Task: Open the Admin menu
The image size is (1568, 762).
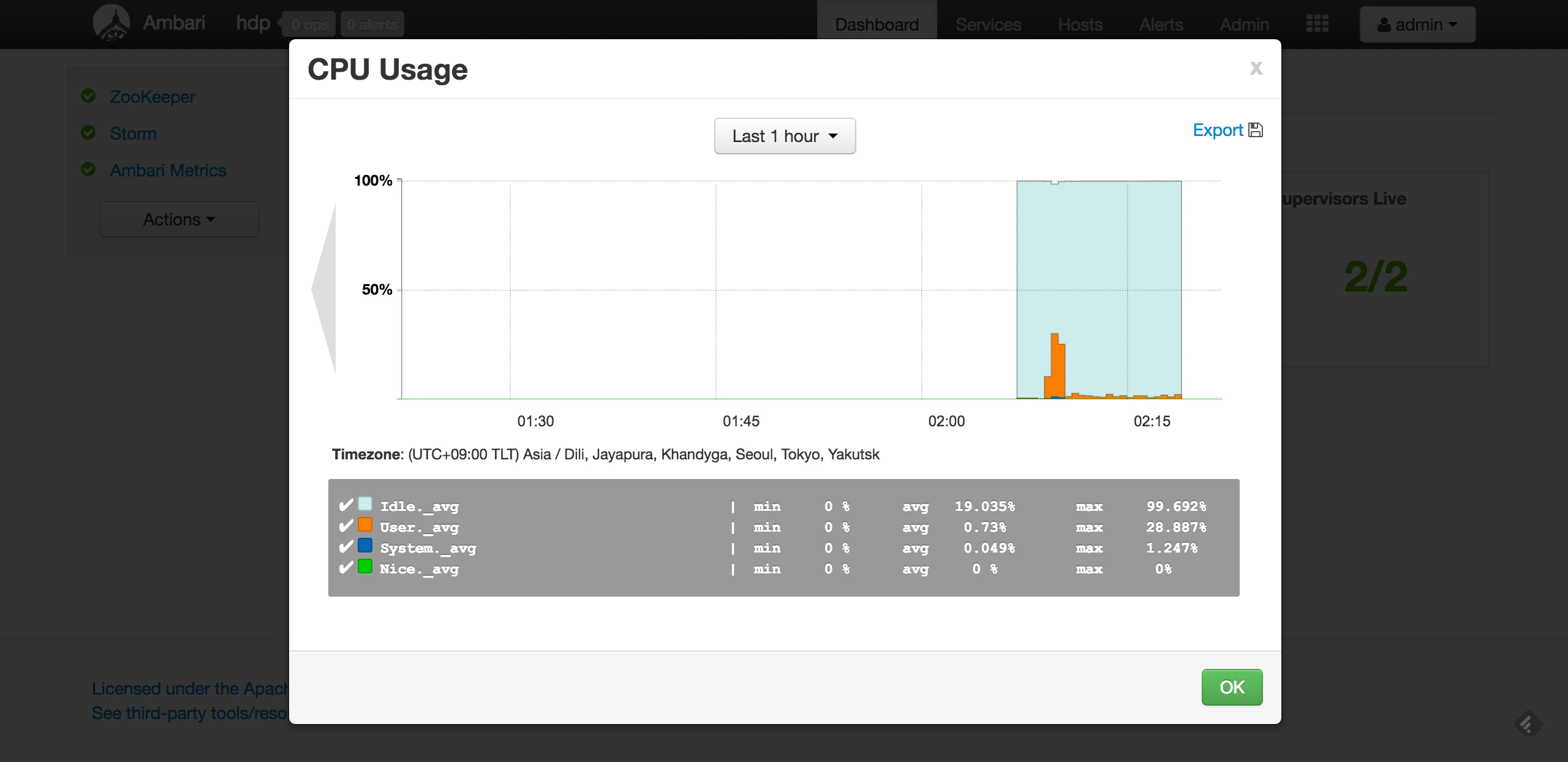Action: [x=1245, y=25]
